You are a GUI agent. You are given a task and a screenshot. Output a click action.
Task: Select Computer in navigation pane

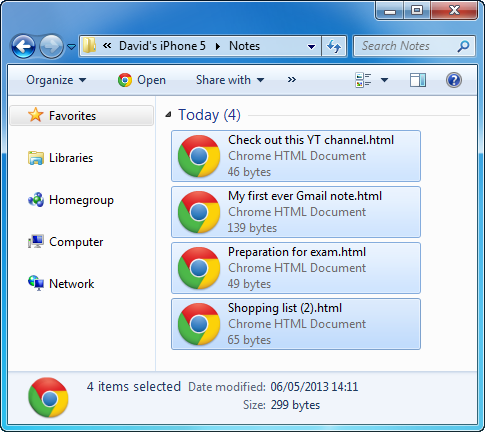[76, 242]
